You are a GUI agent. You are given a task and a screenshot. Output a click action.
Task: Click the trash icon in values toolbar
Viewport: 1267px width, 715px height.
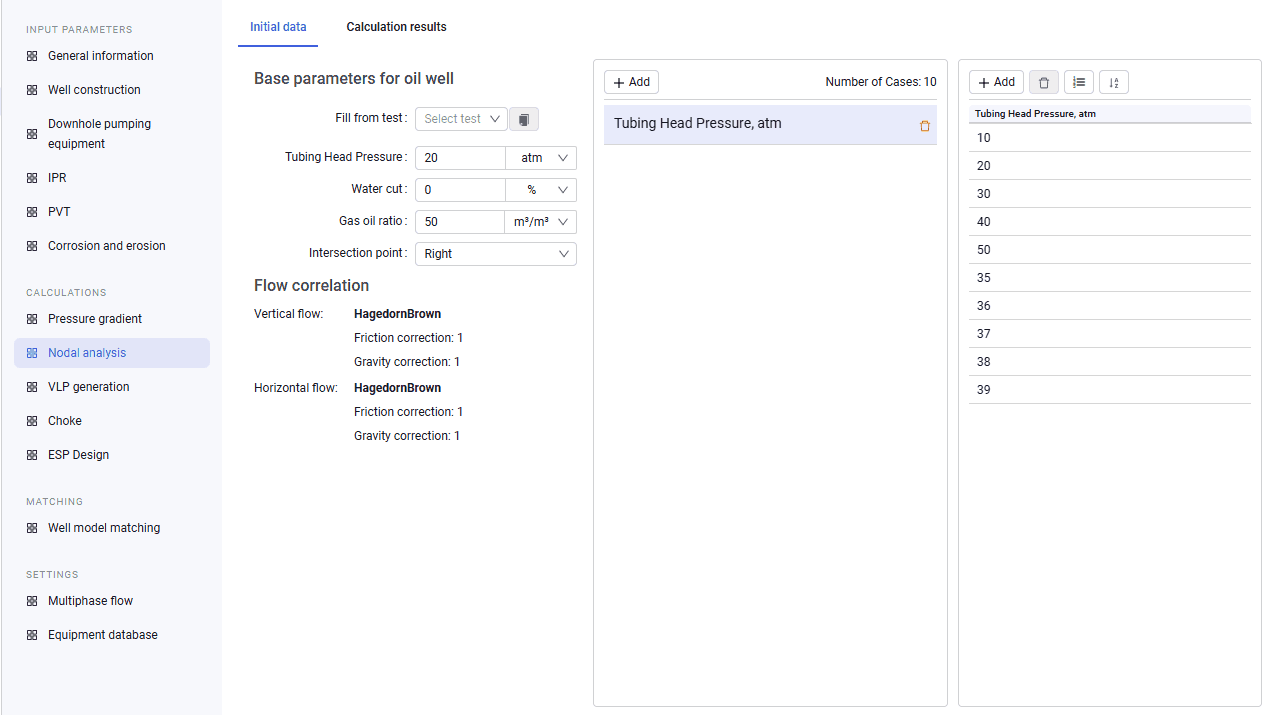click(1043, 82)
